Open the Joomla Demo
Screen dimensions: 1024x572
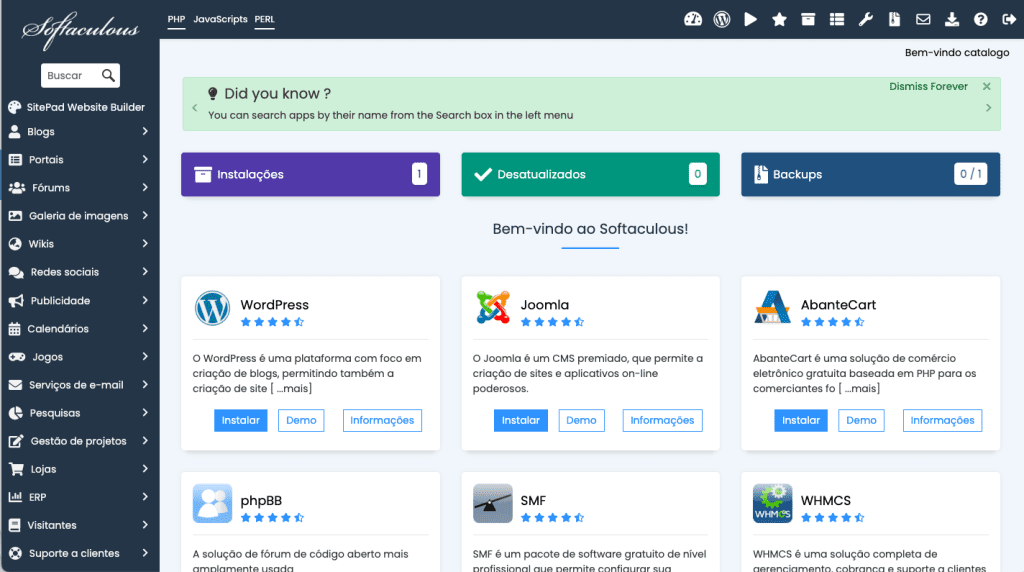point(581,421)
